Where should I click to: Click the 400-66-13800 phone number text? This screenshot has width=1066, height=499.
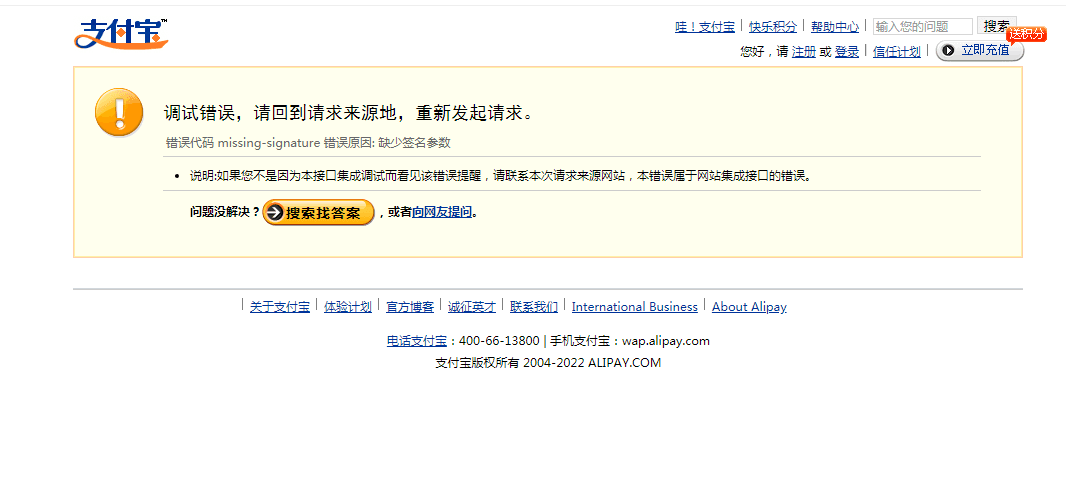pos(500,341)
